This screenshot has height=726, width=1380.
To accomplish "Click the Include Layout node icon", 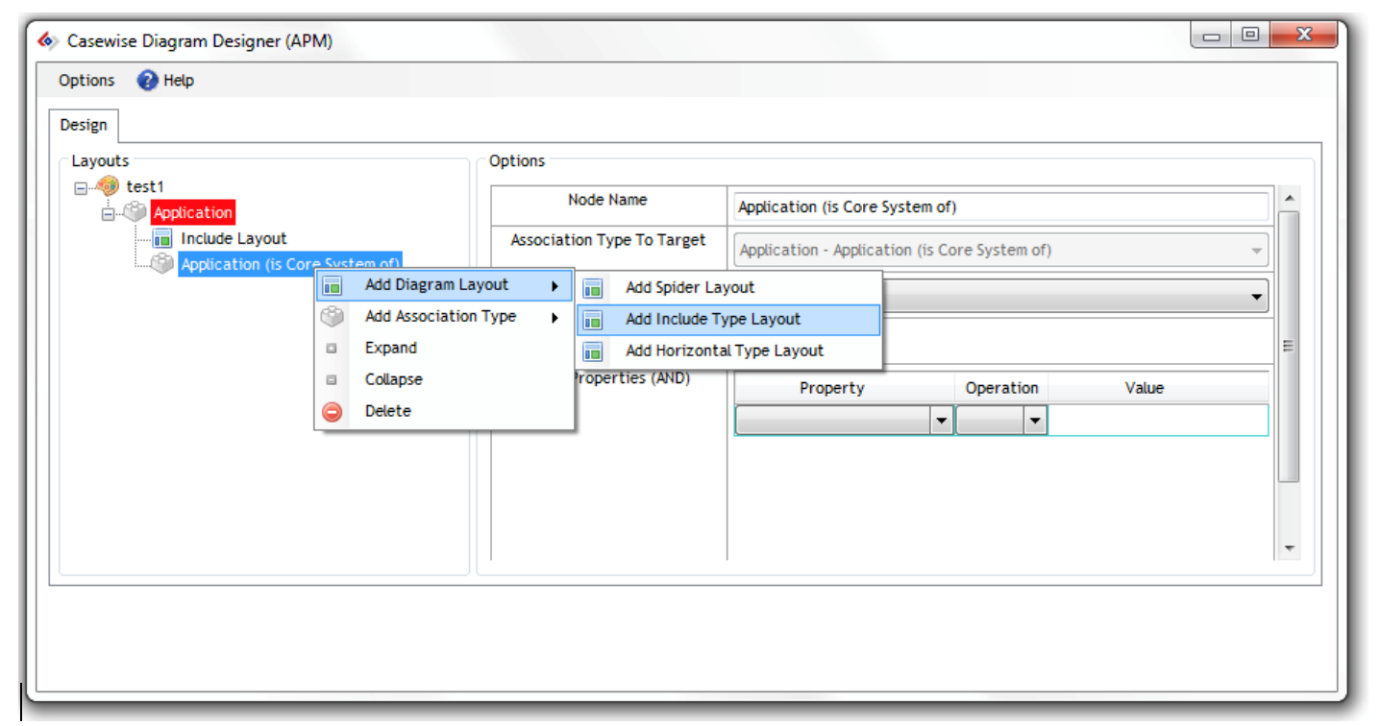I will (162, 239).
